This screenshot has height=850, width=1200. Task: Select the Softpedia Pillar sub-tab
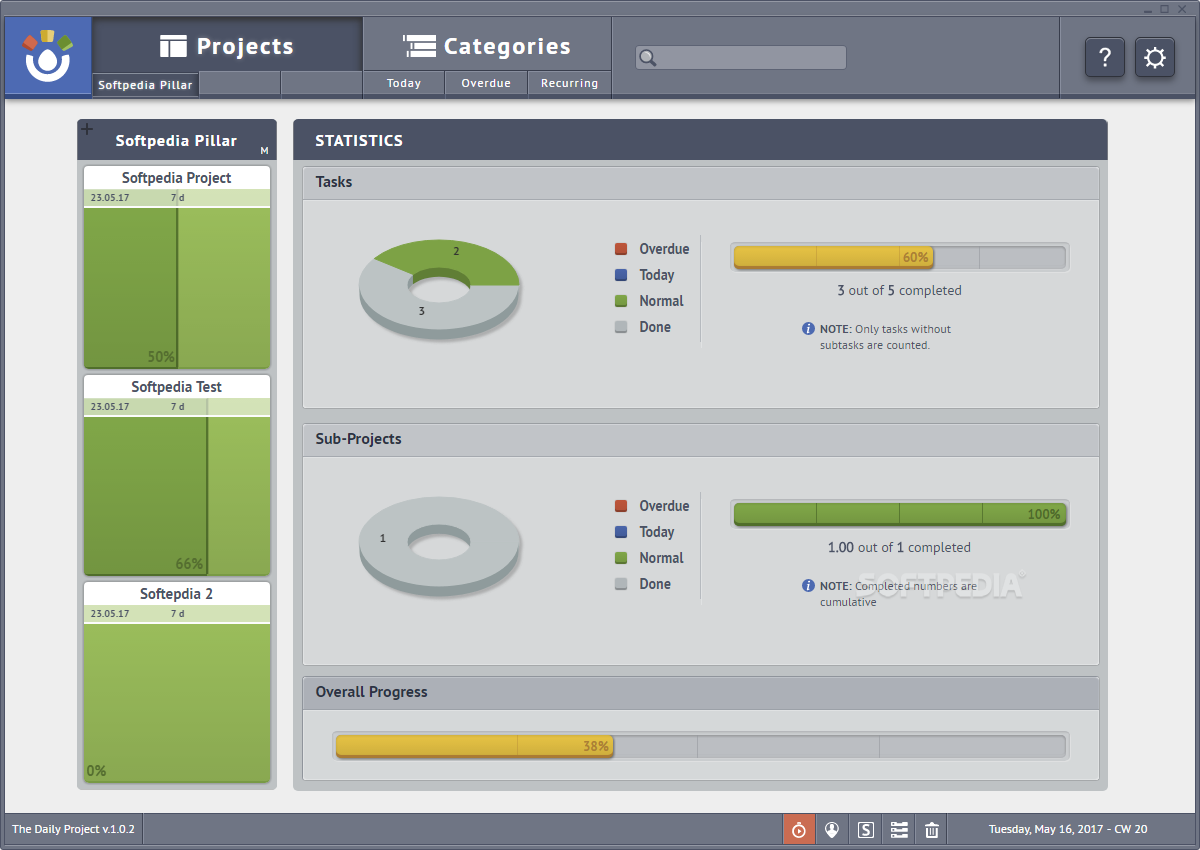(x=145, y=85)
